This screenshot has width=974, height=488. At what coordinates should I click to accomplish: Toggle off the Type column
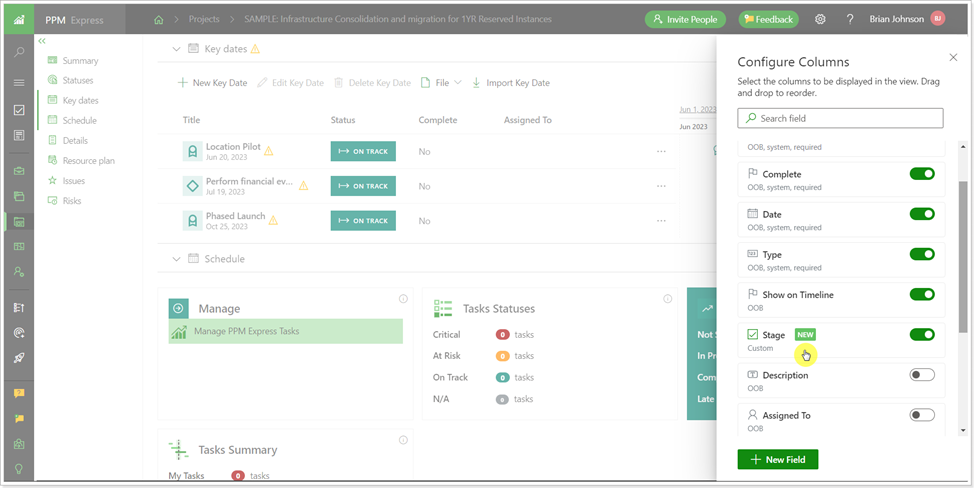coord(922,254)
